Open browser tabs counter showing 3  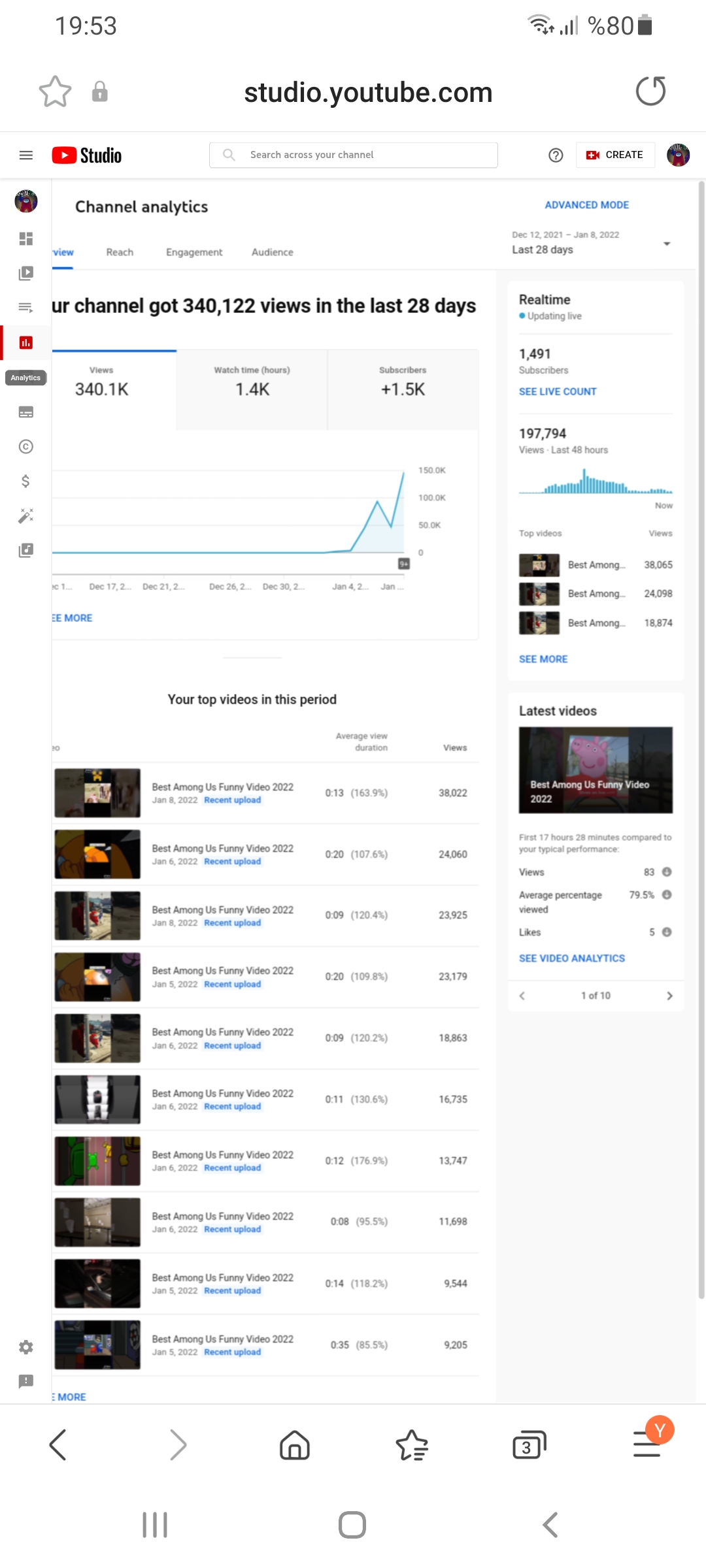coord(529,1445)
